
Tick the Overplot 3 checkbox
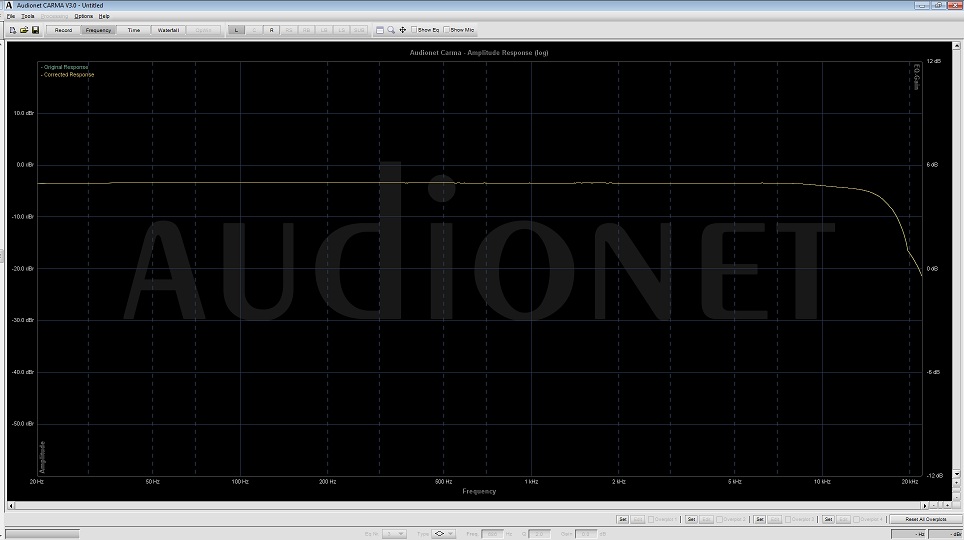click(x=788, y=520)
